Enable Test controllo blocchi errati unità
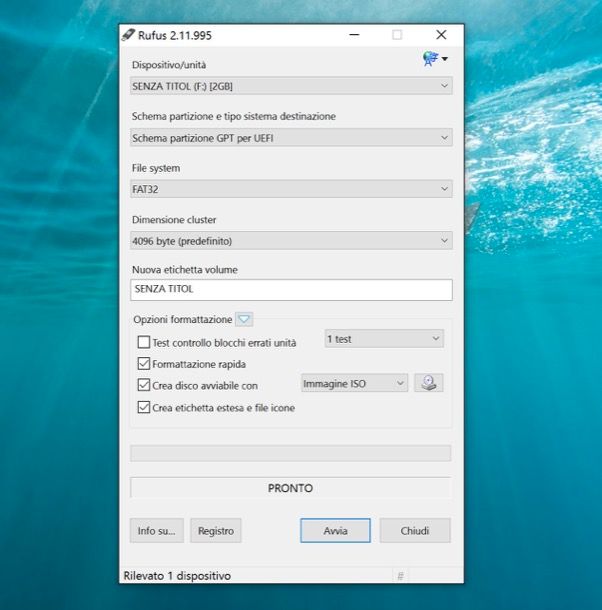Viewport: 602px width, 610px height. coord(143,343)
